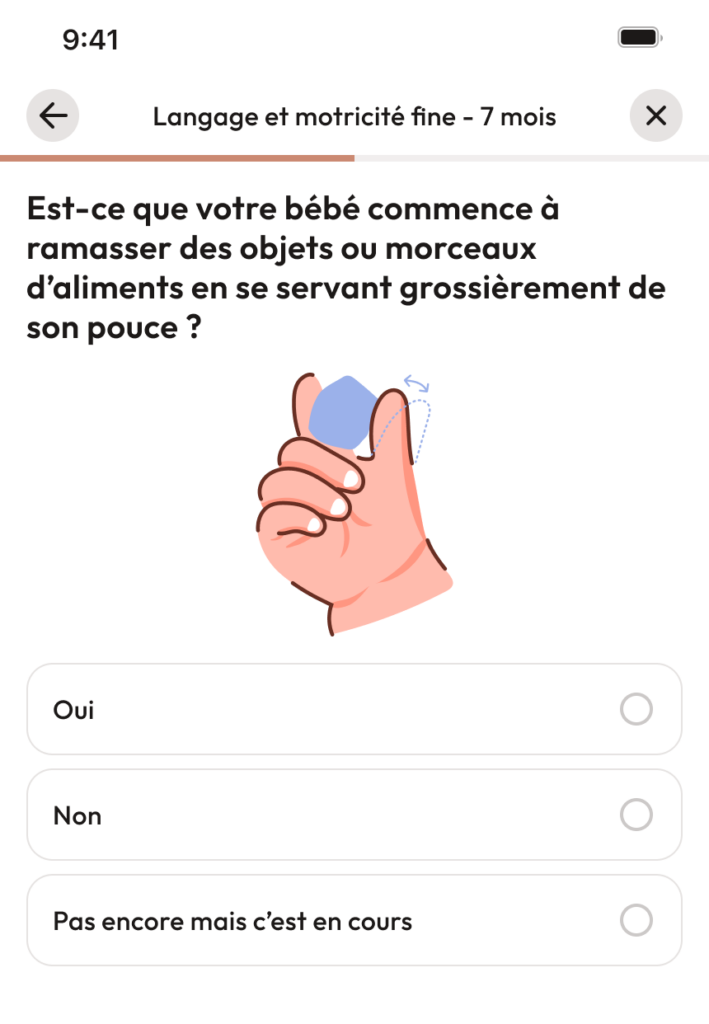Select the Oui radio button
Viewport: 709px width, 1024px height.
coord(636,710)
